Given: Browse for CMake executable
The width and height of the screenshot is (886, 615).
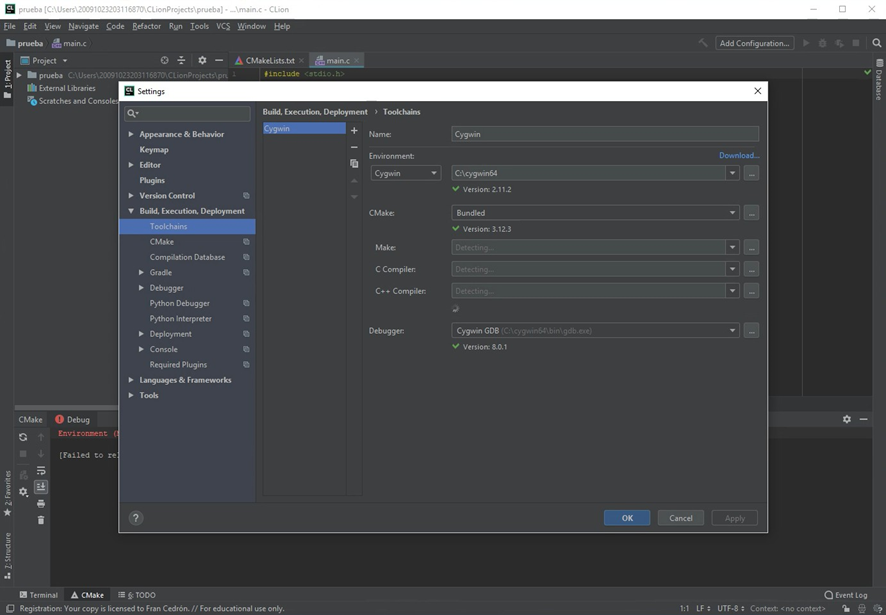Looking at the screenshot, I should tap(751, 213).
